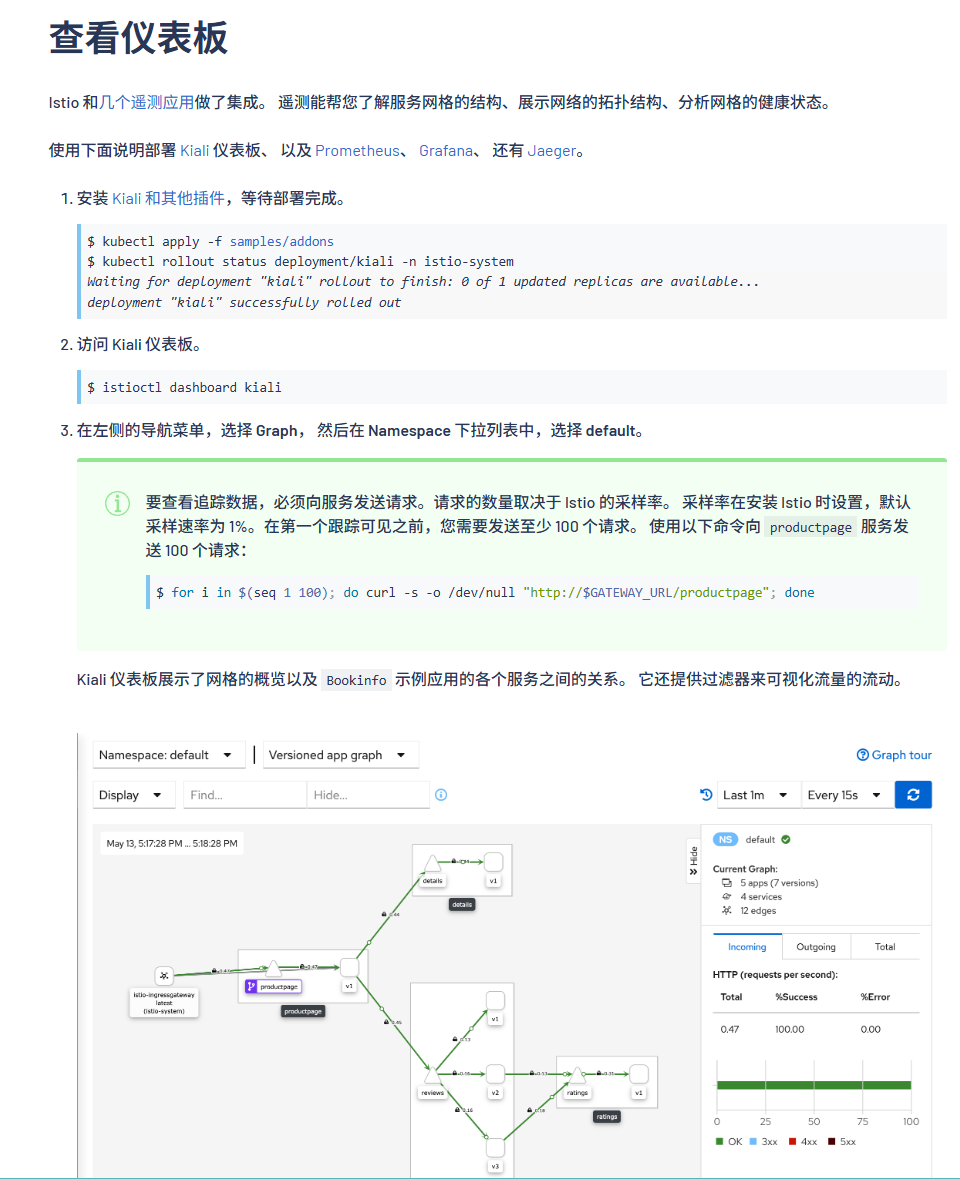
Task: Click the ratings app box label
Action: point(607,1117)
